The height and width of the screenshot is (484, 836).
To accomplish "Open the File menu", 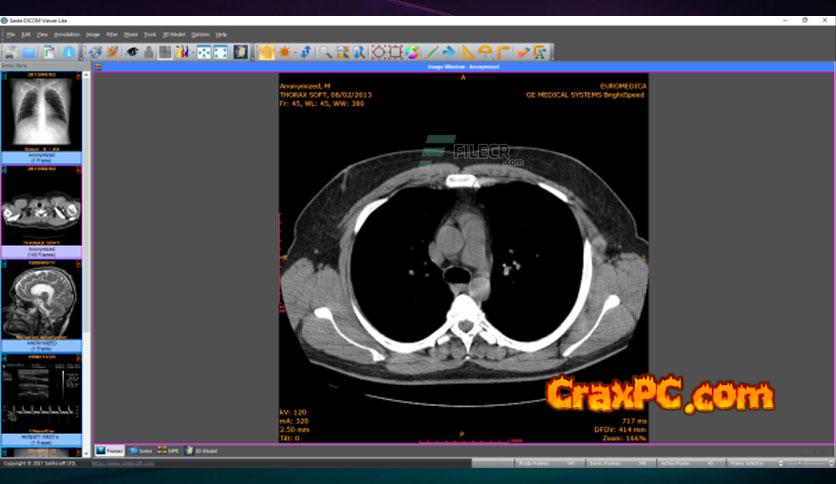I will point(11,34).
